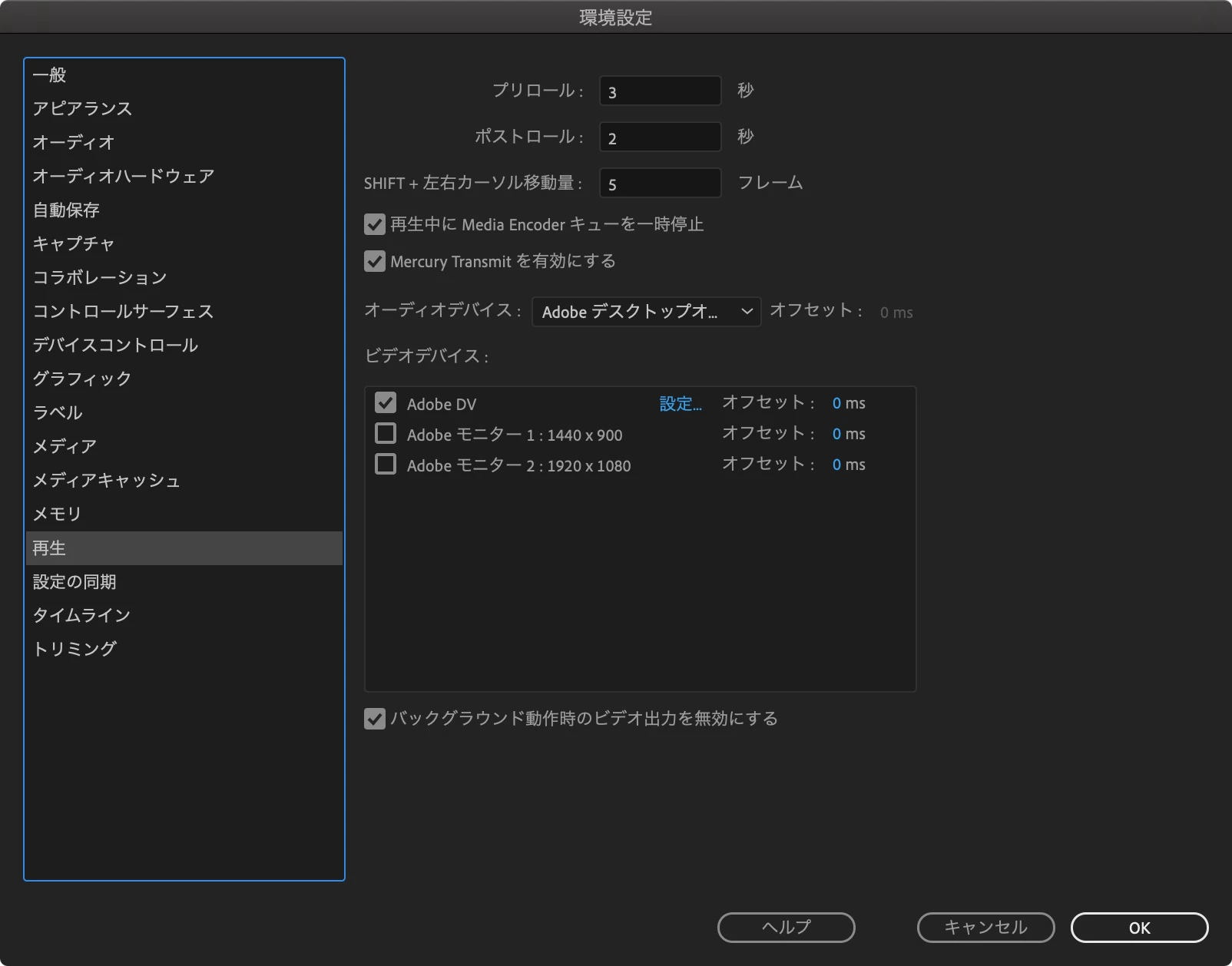This screenshot has height=966, width=1232.
Task: Open グラフィック preferences
Action: coord(184,379)
